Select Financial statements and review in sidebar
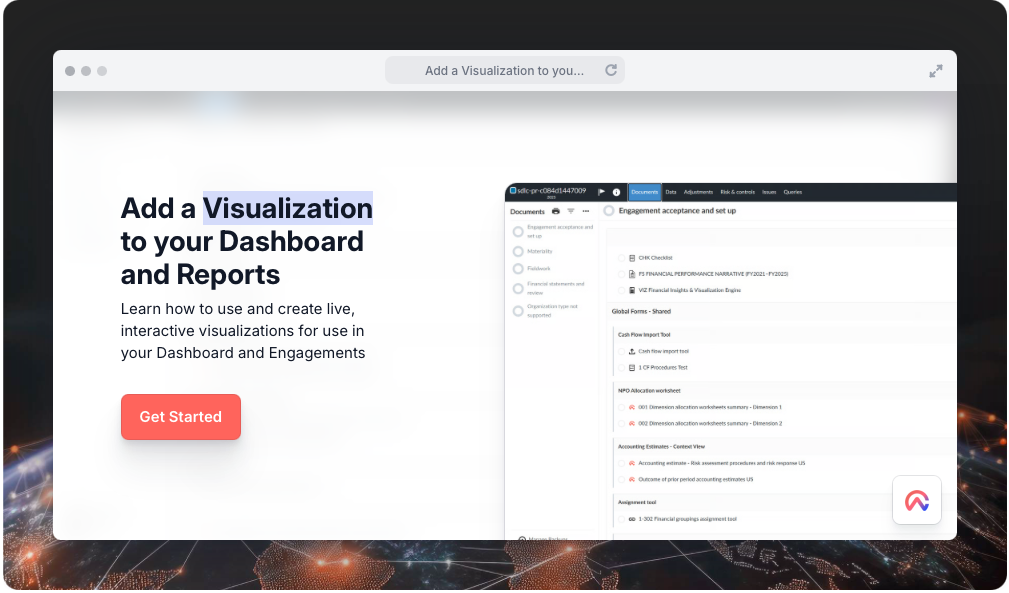 [556, 288]
